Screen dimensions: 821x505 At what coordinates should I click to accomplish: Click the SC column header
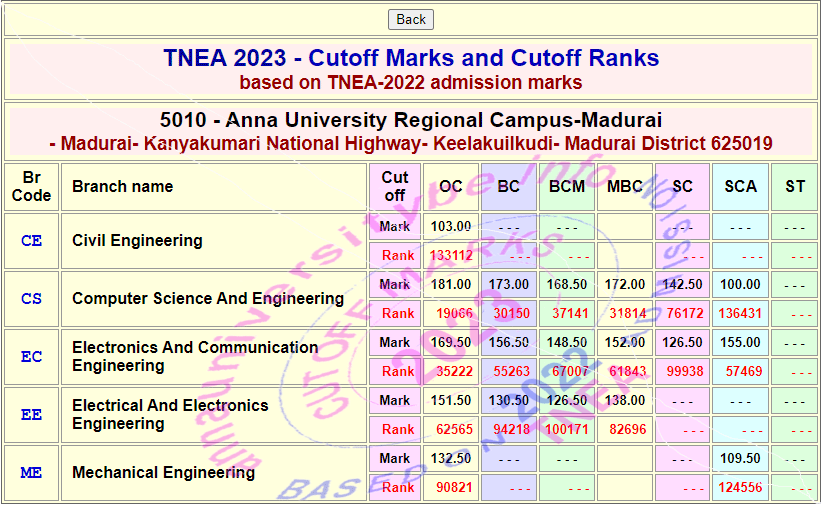coord(682,186)
